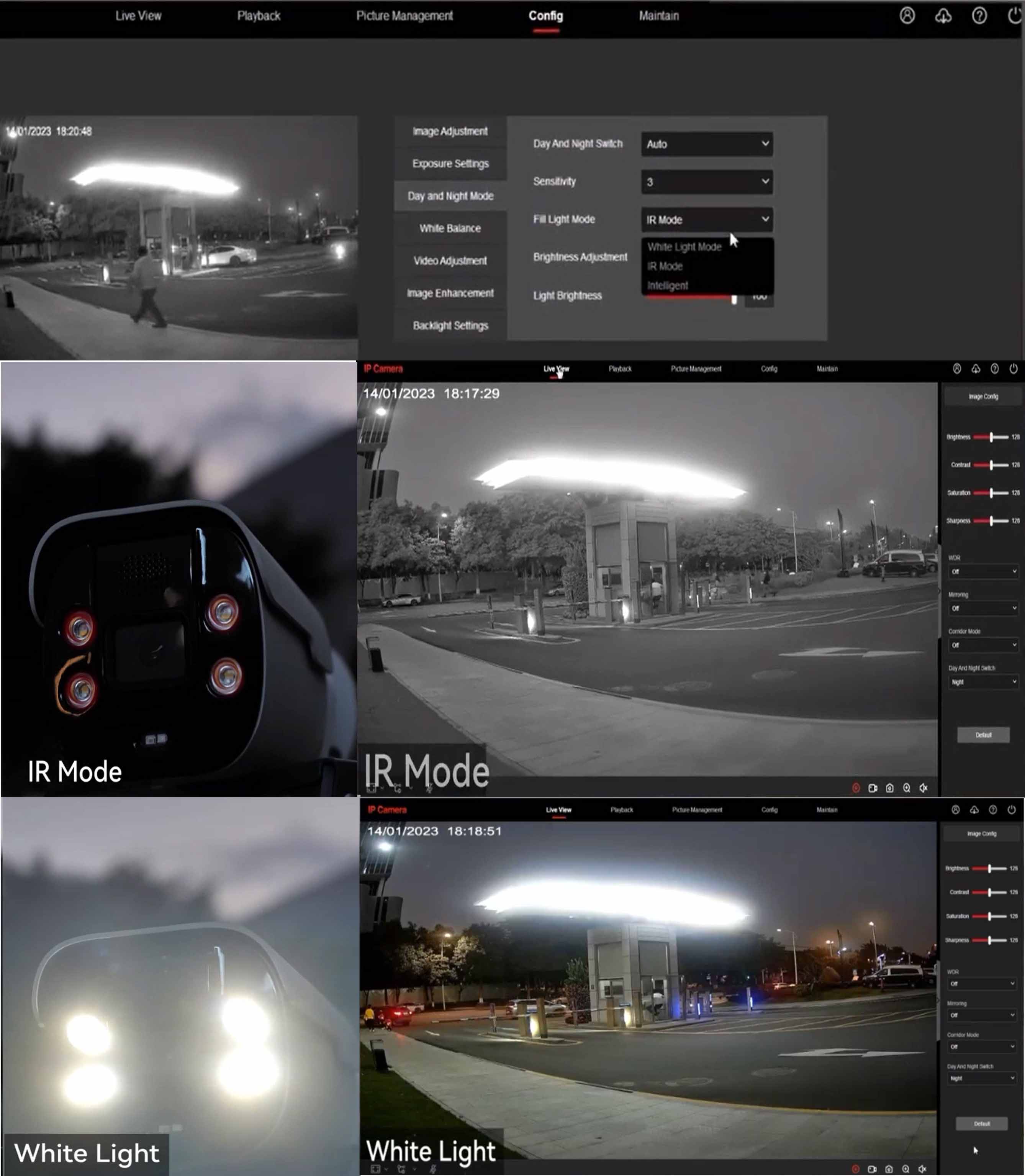Click power logout icon in White Light live view
The height and width of the screenshot is (1176, 1025).
tap(1011, 810)
